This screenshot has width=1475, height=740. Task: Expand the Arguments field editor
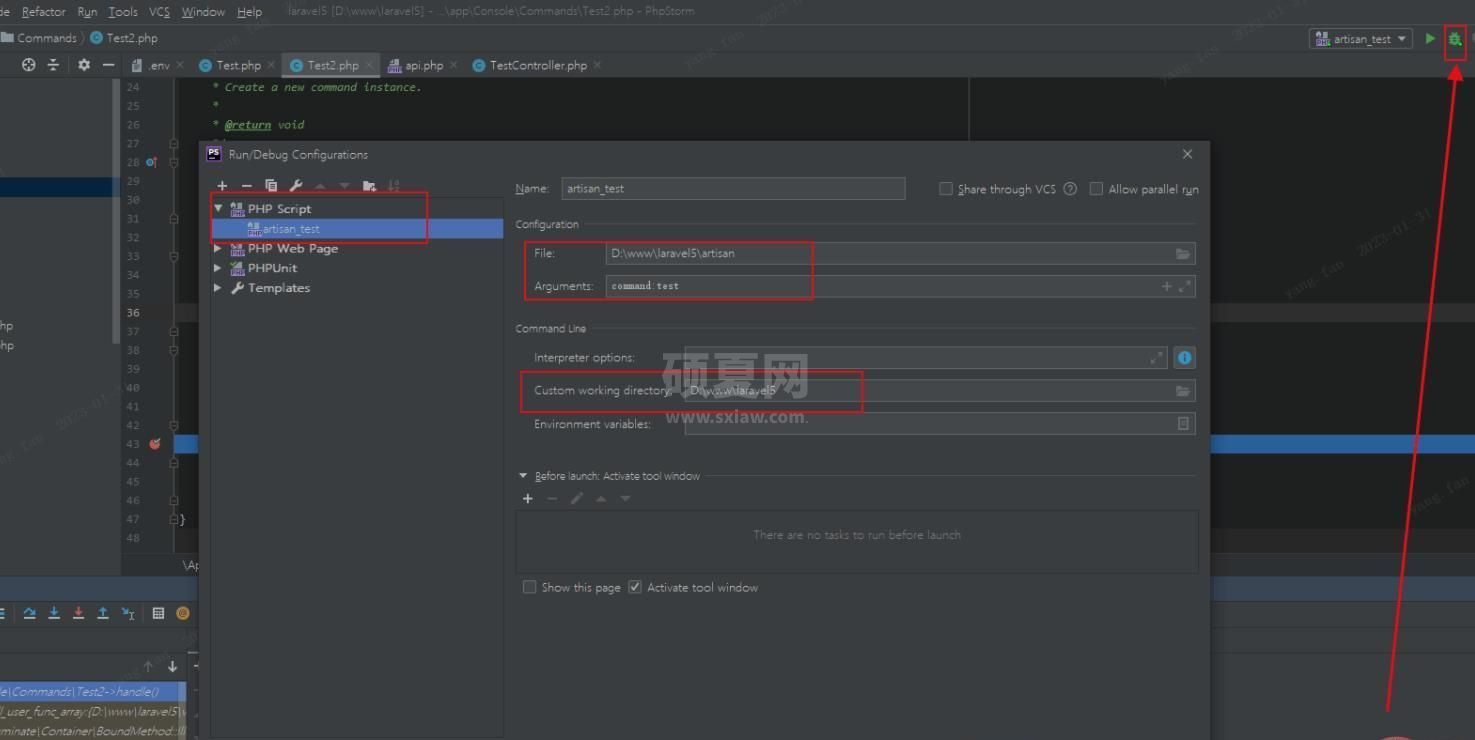pyautogui.click(x=1185, y=286)
